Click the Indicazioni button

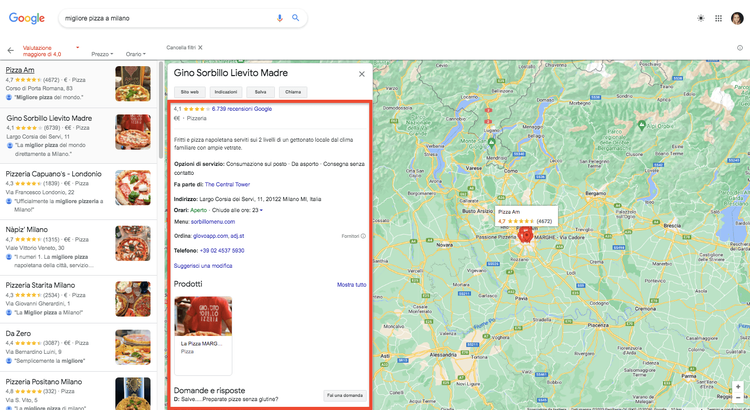(x=226, y=92)
